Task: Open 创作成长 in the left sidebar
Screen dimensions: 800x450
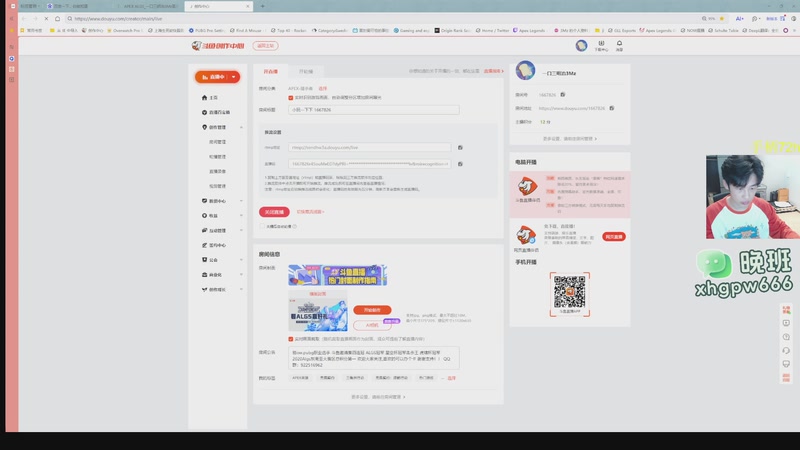Action: coord(214,289)
